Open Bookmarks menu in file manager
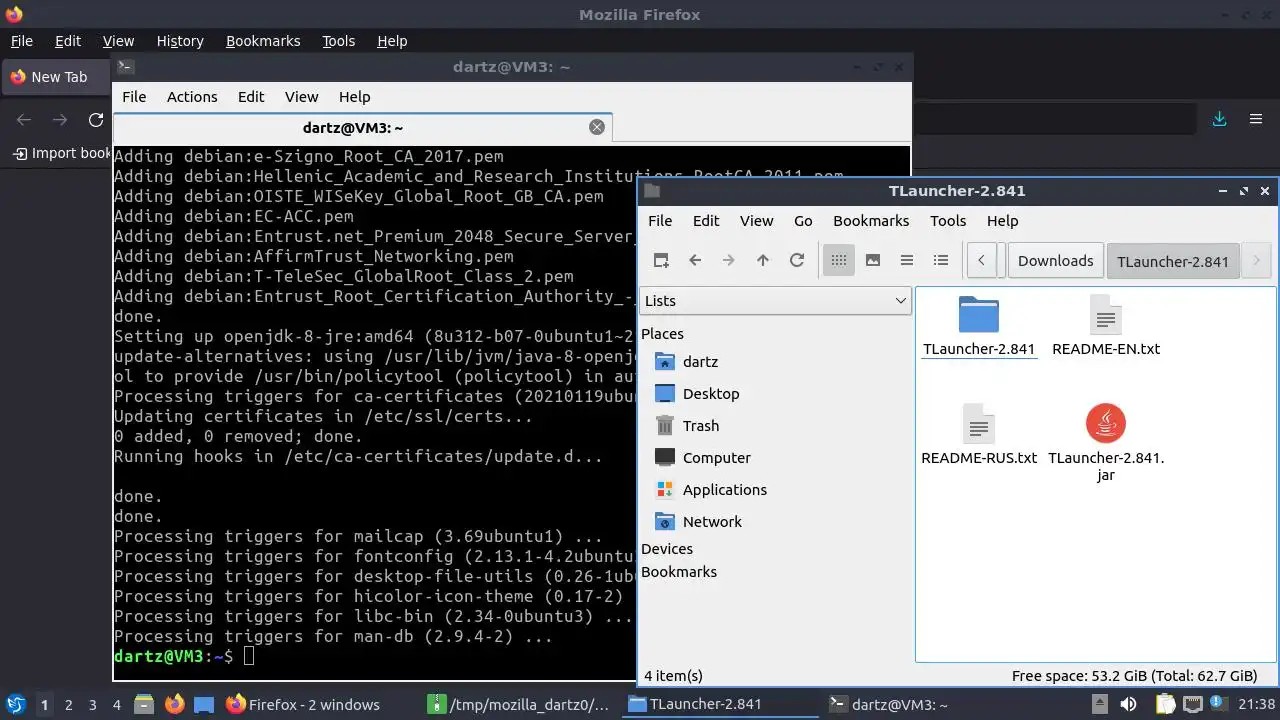The image size is (1280, 720). pos(871,221)
